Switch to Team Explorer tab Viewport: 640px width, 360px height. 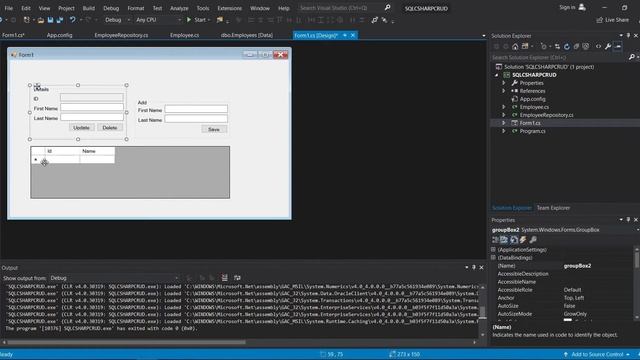coord(553,208)
